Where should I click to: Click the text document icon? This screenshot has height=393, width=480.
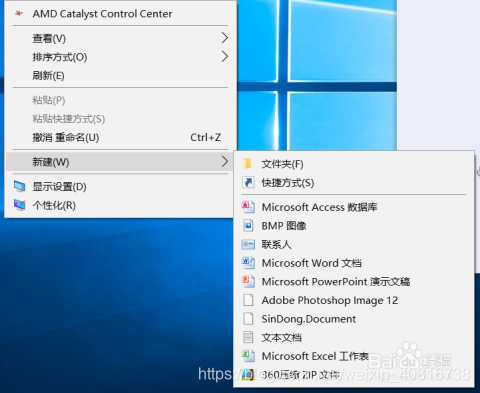248,337
